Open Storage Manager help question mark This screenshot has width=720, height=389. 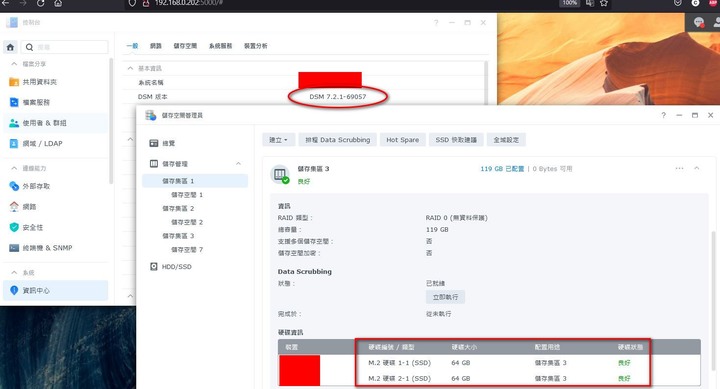[663, 115]
